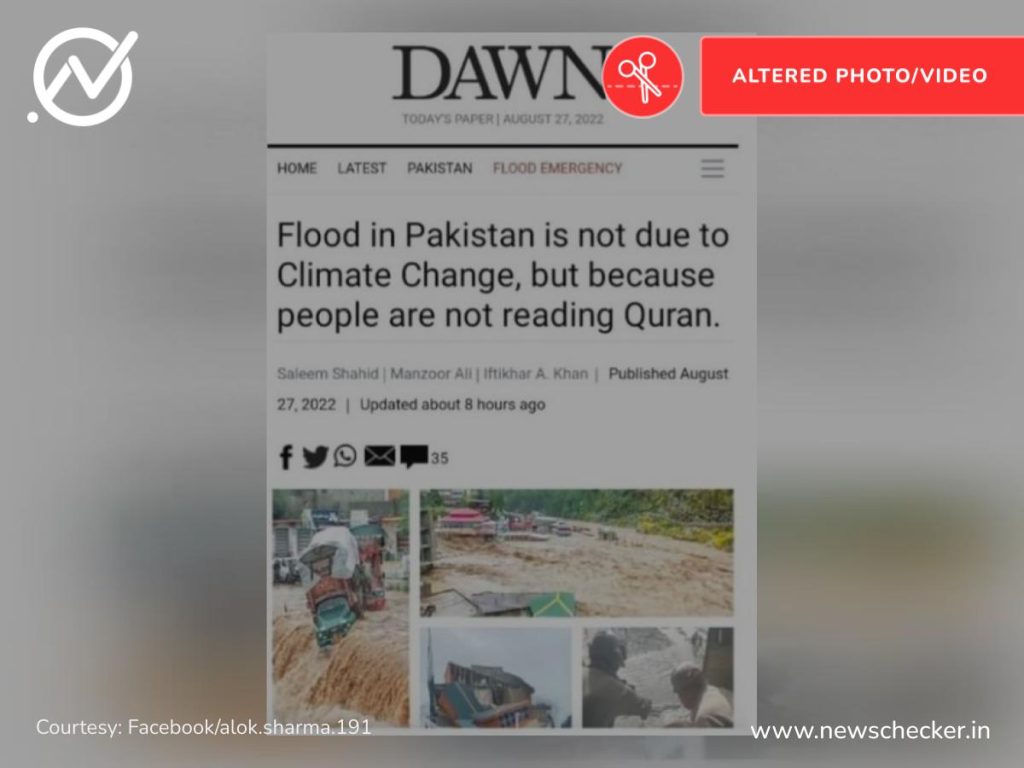Open the flooded truck photo thumbnail
Image resolution: width=1024 pixels, height=768 pixels.
click(341, 608)
